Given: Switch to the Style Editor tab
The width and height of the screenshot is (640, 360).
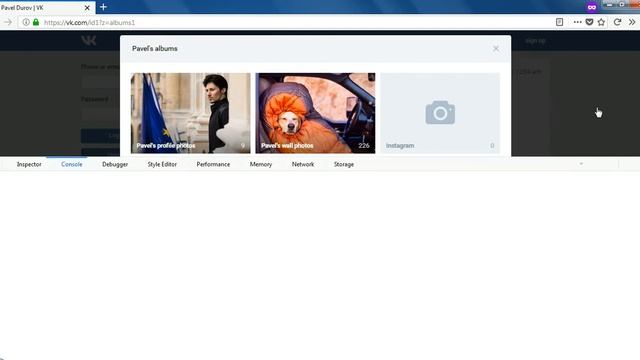Looking at the screenshot, I should pos(162,164).
